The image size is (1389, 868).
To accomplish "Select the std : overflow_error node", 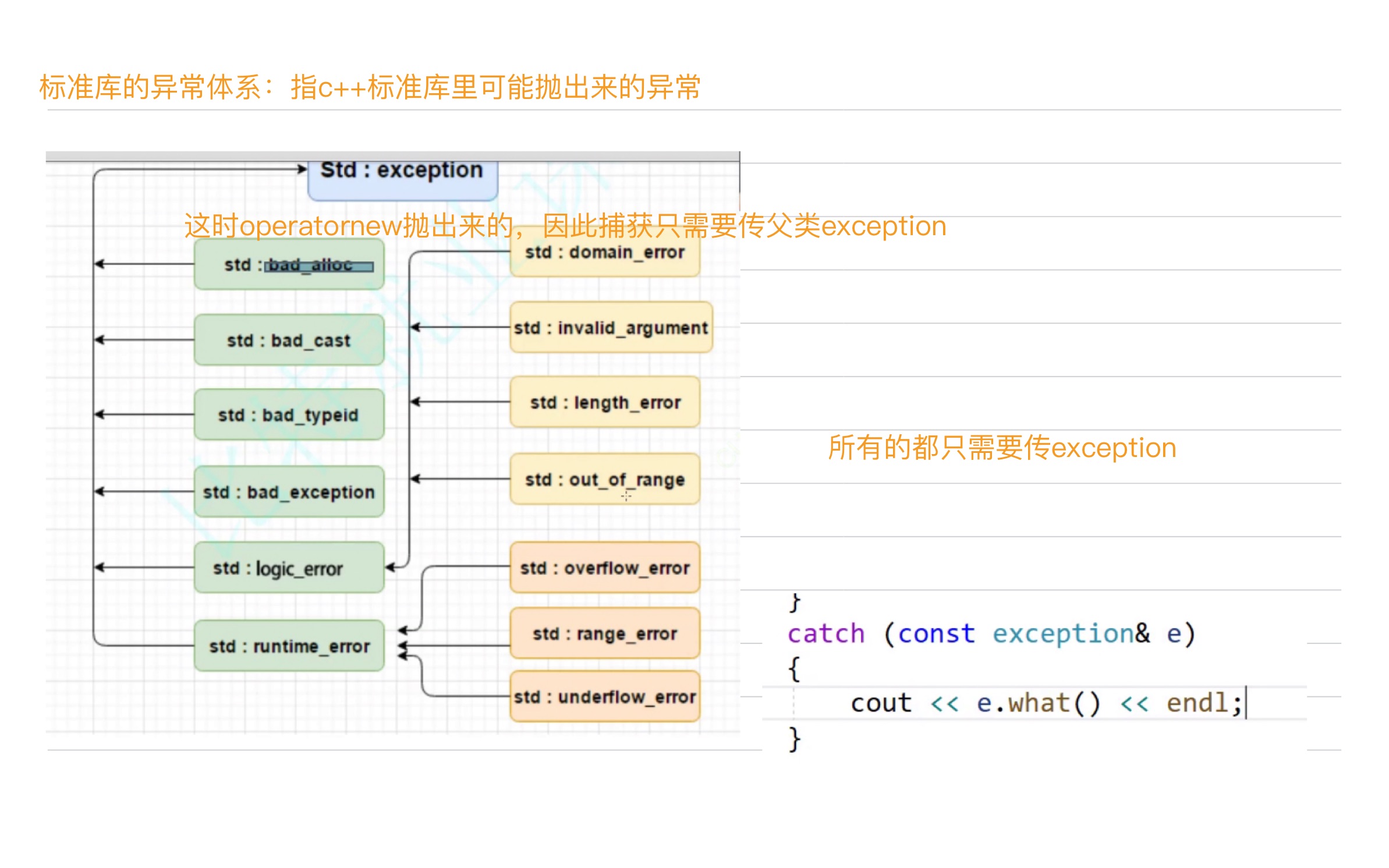I will coord(604,568).
